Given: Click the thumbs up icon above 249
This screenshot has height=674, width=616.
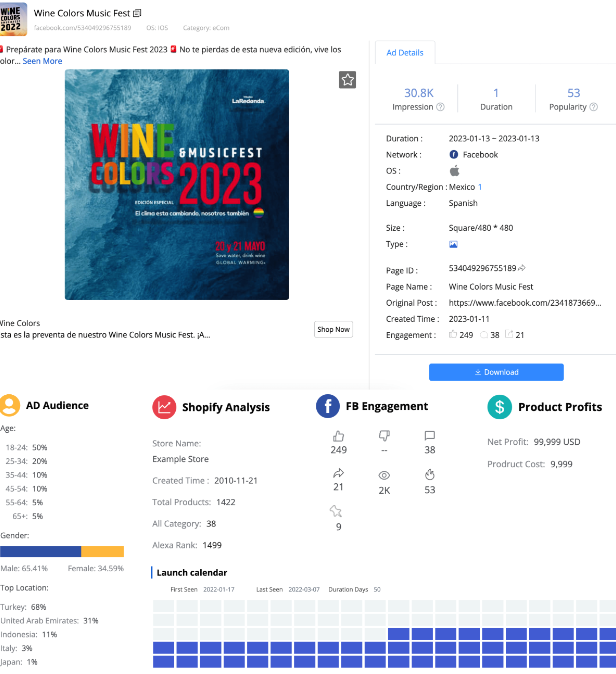Looking at the screenshot, I should point(338,436).
